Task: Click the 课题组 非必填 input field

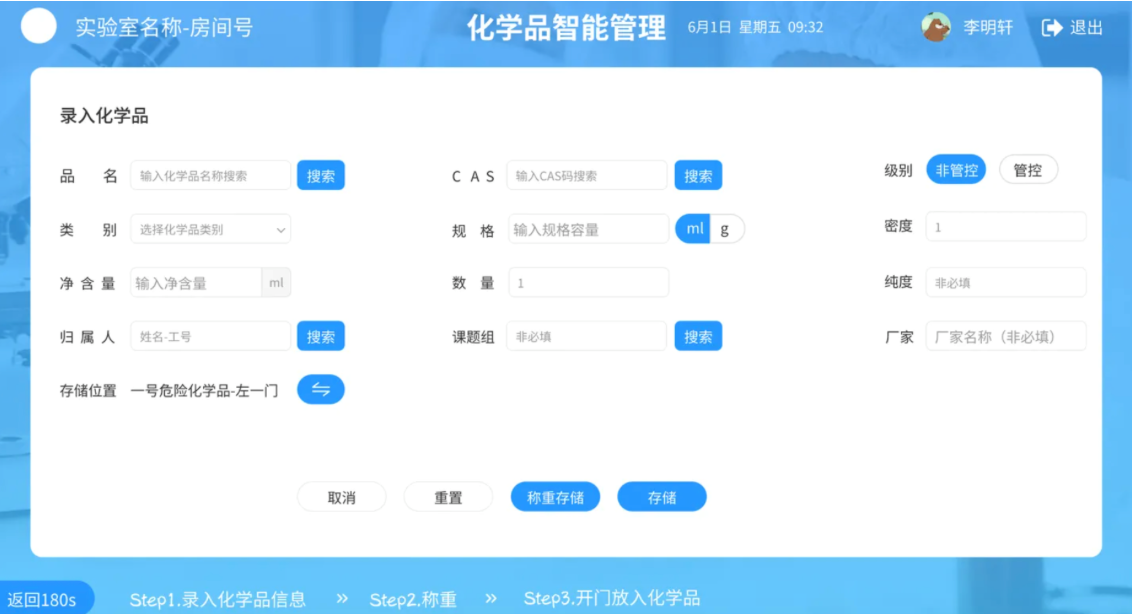Action: point(587,337)
